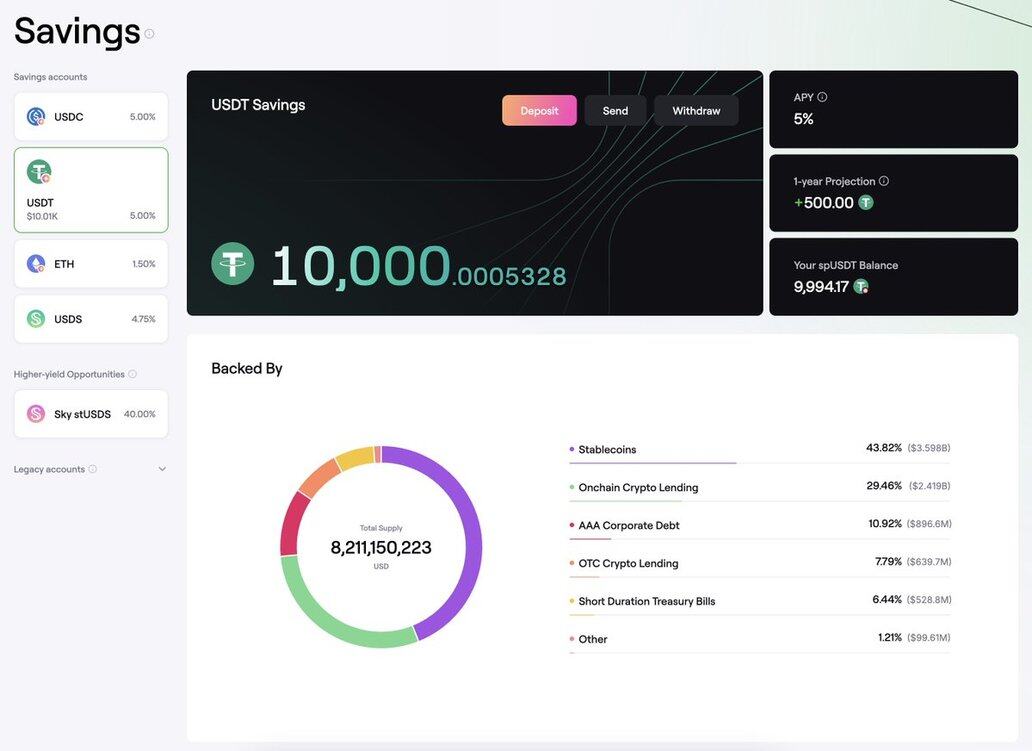Click the spUSDT token icon beside 9,994.17
The image size is (1032, 751).
[x=860, y=287]
